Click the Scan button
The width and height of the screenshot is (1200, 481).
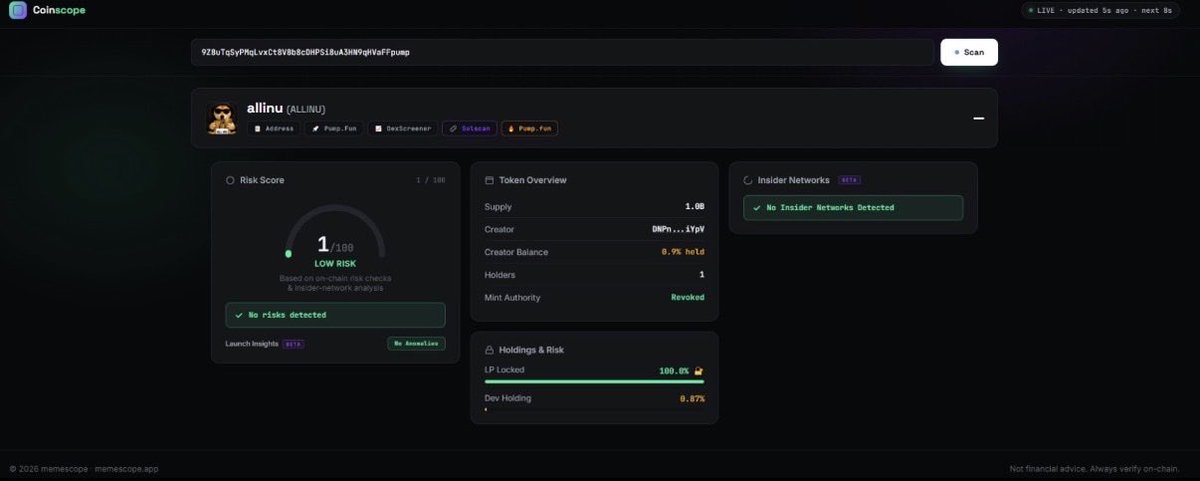pos(969,52)
